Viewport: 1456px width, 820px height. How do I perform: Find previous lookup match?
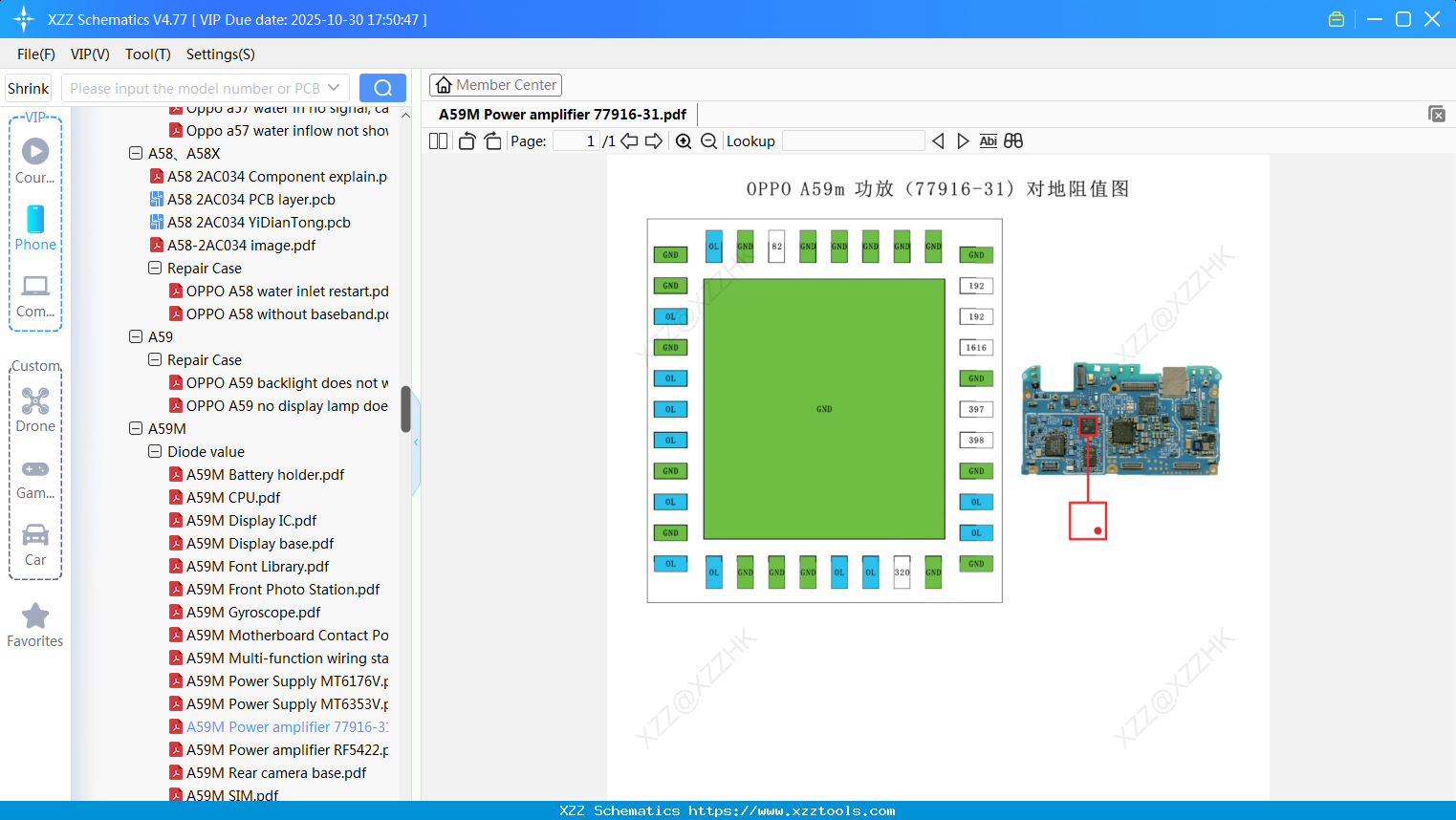[938, 141]
